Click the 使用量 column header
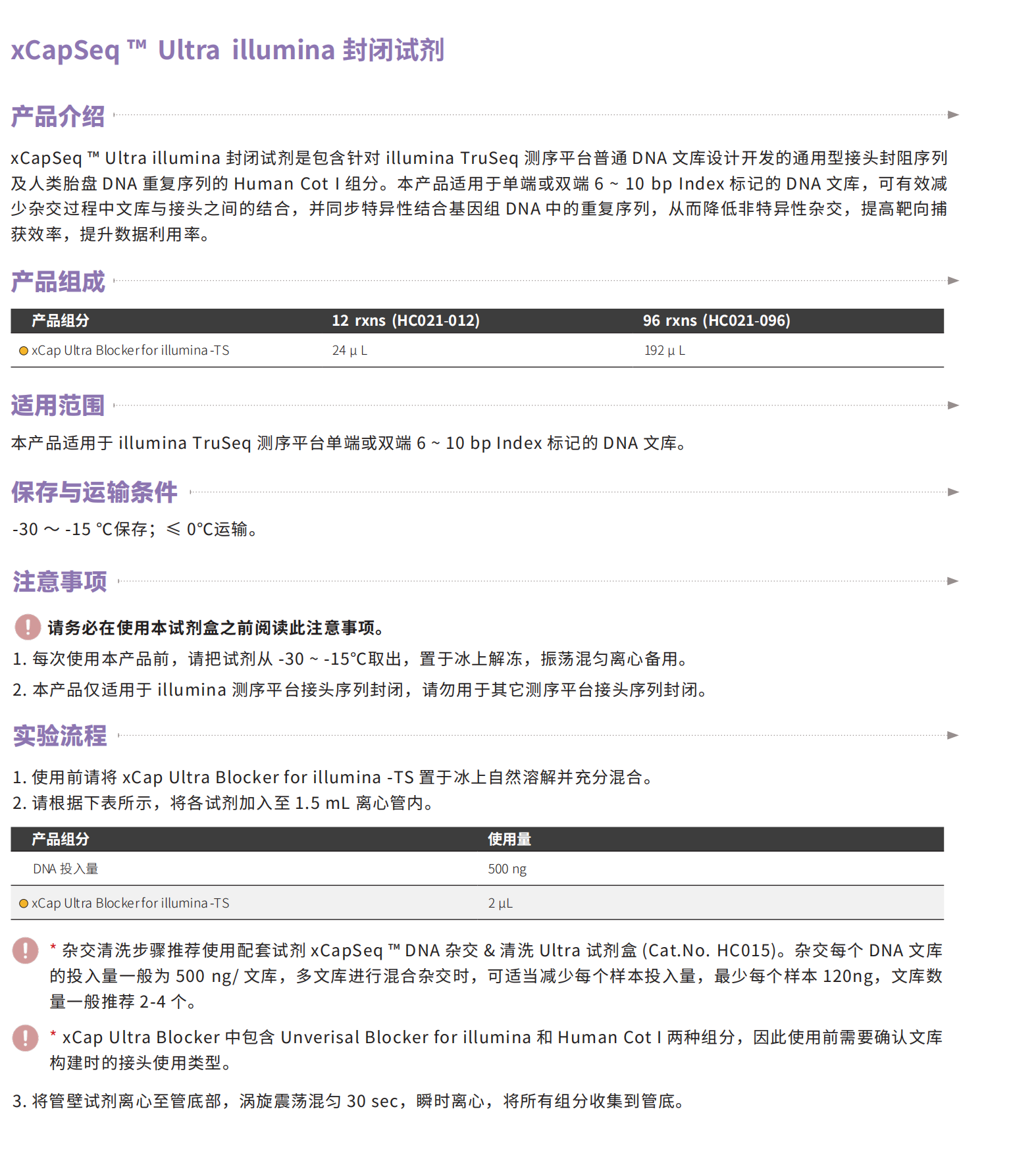1036x1159 pixels. [509, 839]
